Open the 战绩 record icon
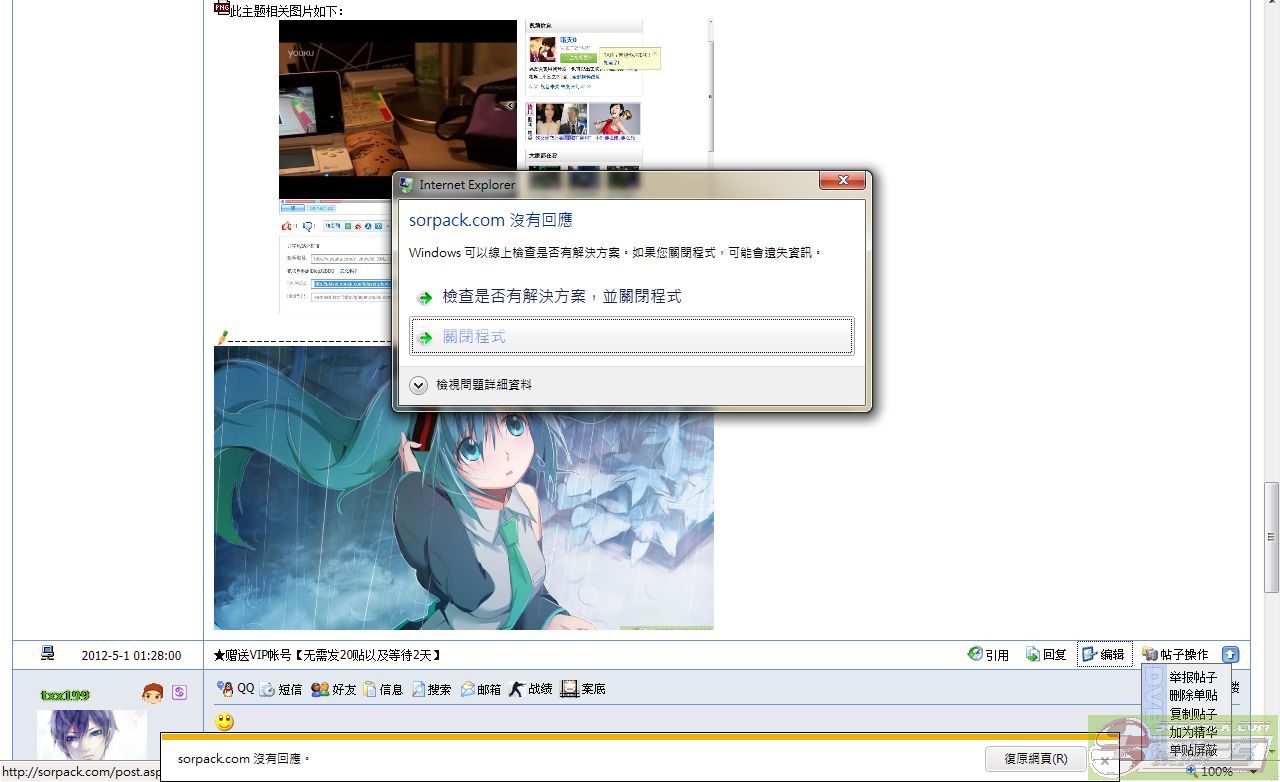This screenshot has width=1280, height=782. pos(516,689)
